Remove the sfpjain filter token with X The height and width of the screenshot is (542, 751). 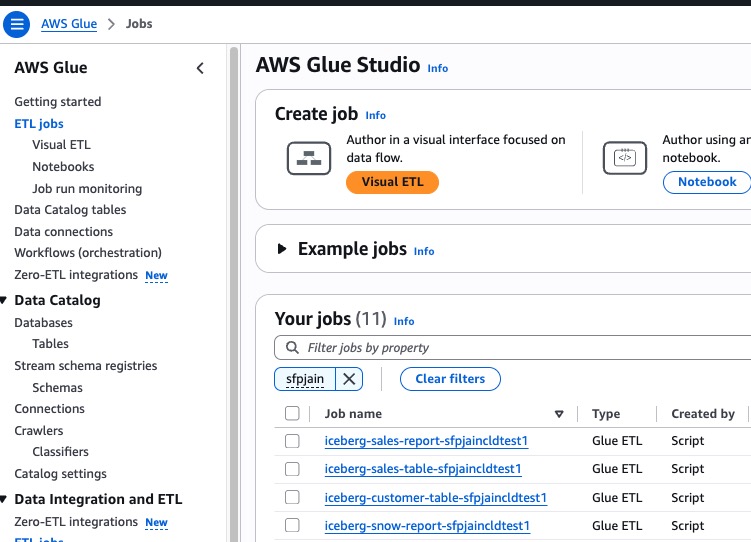[349, 379]
